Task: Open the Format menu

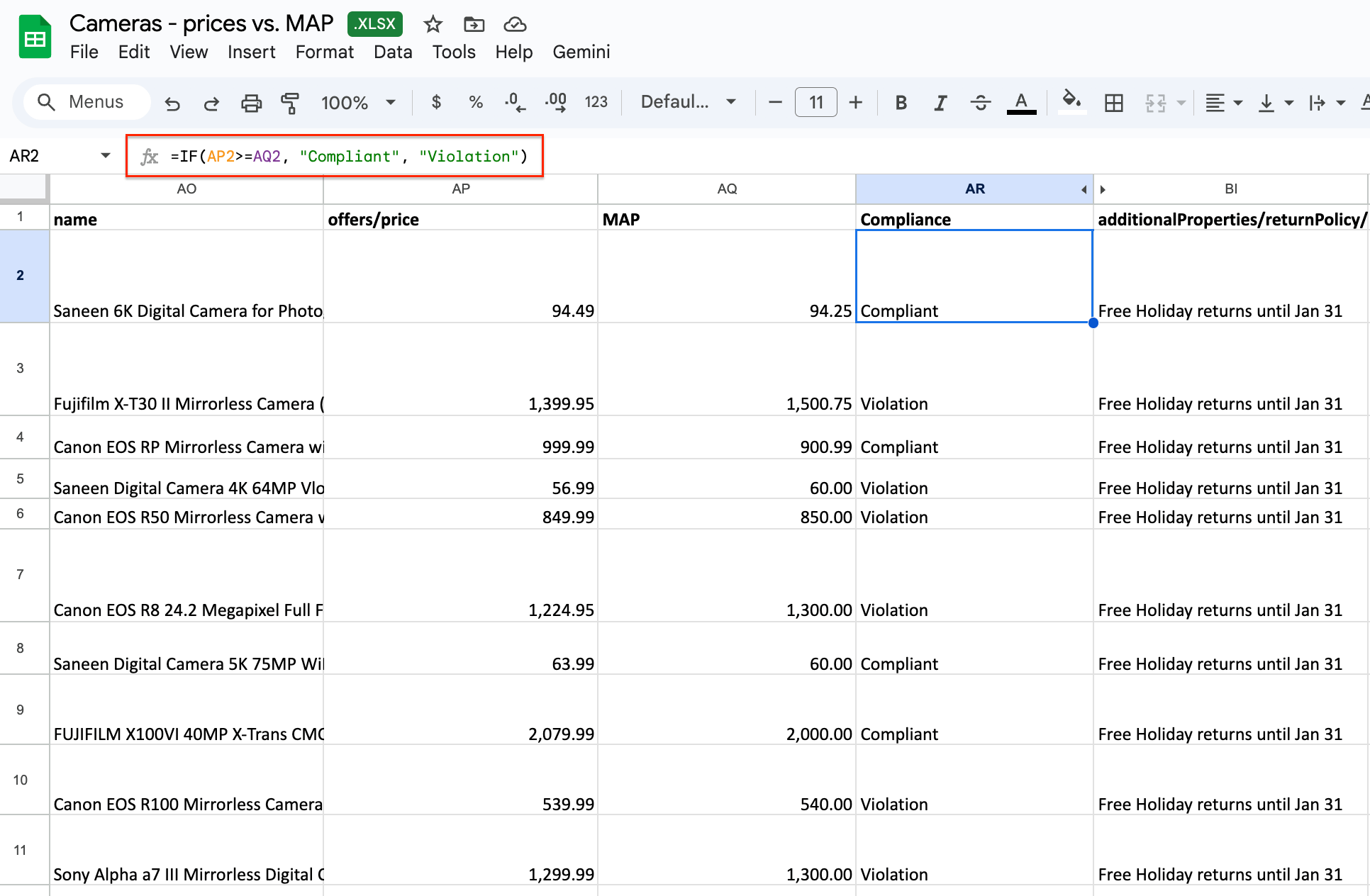Action: pyautogui.click(x=324, y=52)
